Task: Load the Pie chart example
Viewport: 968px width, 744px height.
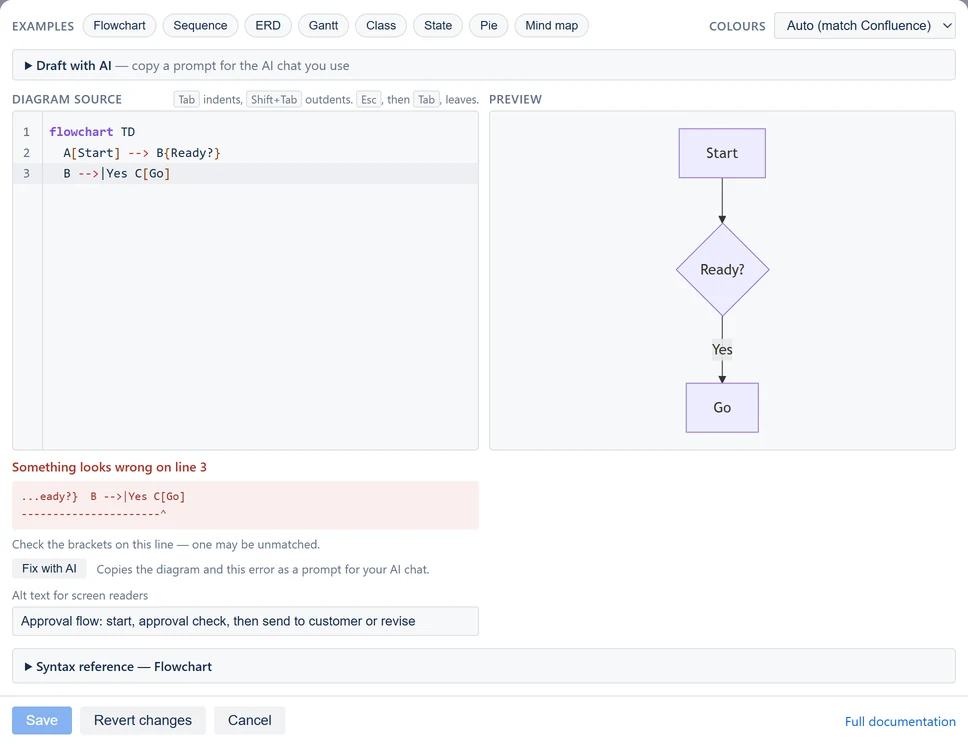Action: 488,25
